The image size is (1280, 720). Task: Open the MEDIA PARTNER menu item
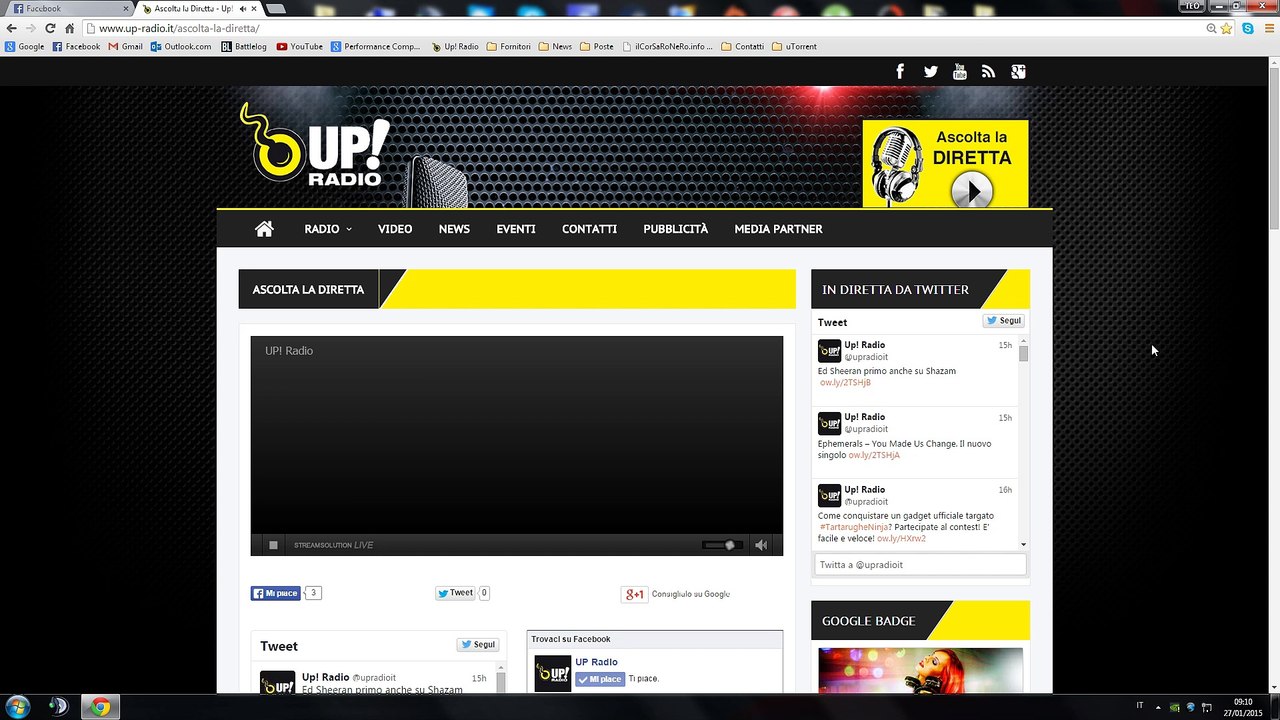coord(778,229)
